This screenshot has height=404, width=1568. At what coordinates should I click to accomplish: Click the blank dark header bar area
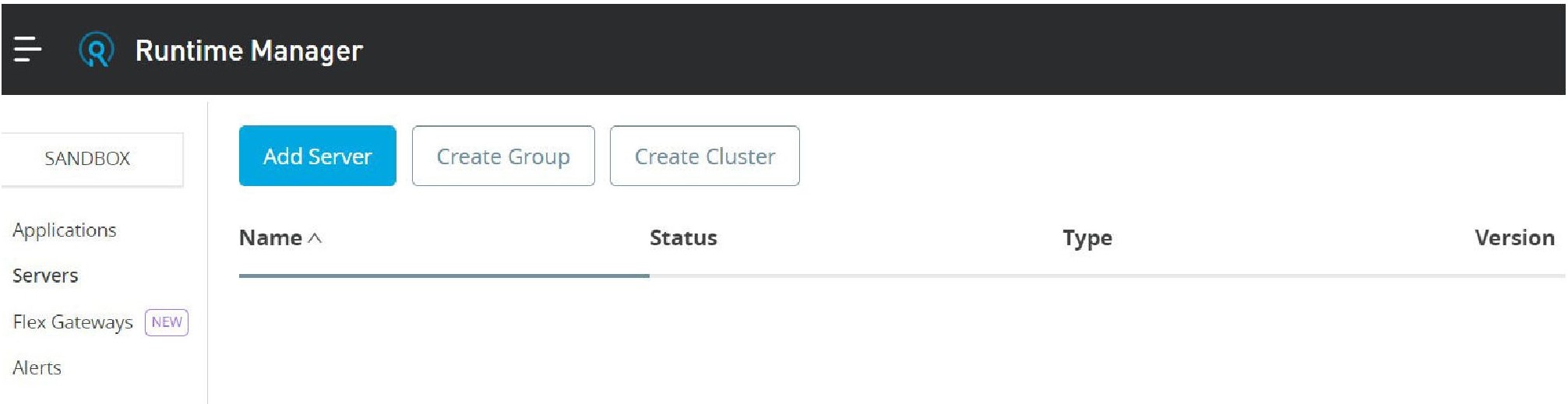point(935,50)
